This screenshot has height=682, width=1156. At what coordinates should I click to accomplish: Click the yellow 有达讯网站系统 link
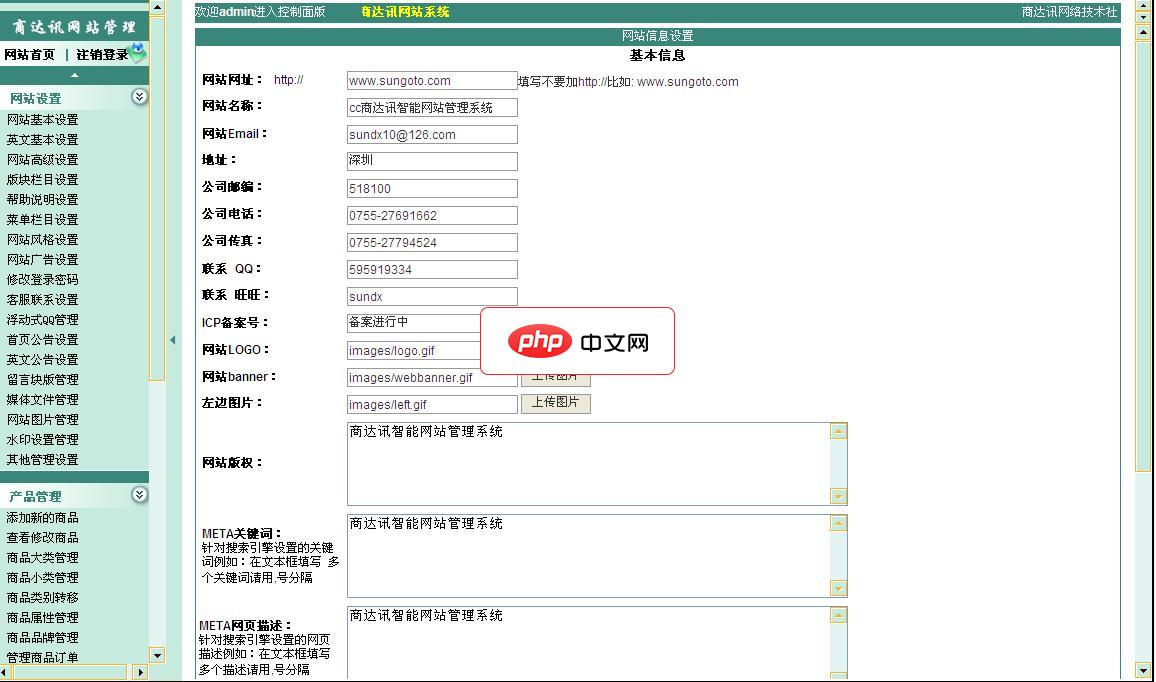406,12
